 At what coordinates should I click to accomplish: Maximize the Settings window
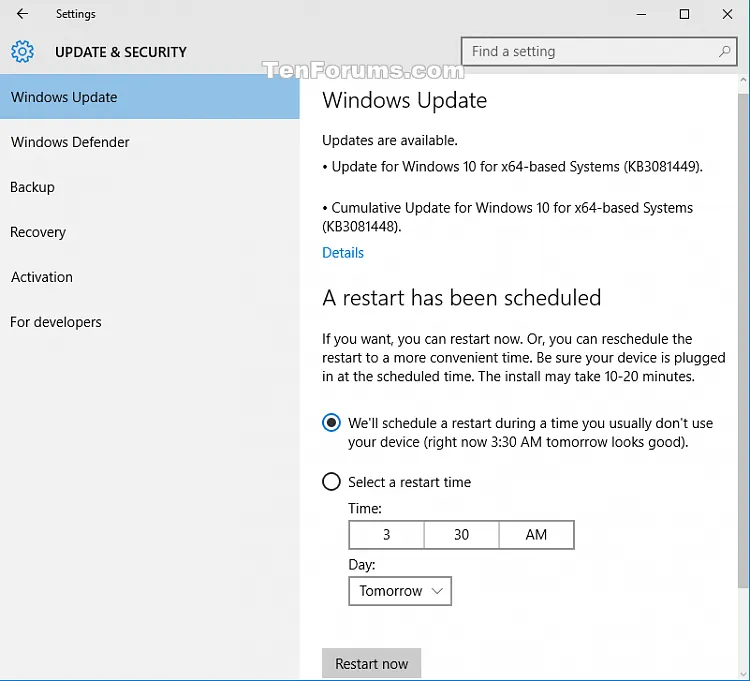(x=684, y=14)
